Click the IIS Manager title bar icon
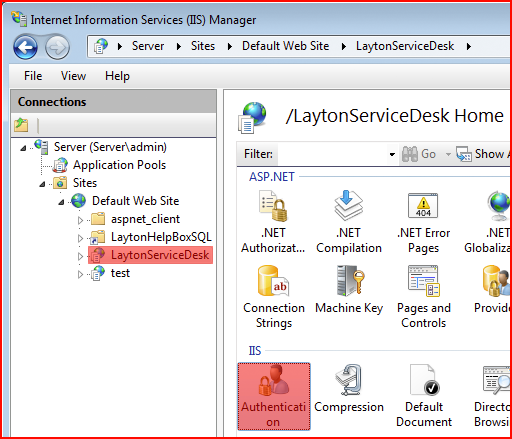Image resolution: width=512 pixels, height=439 pixels. point(19,19)
